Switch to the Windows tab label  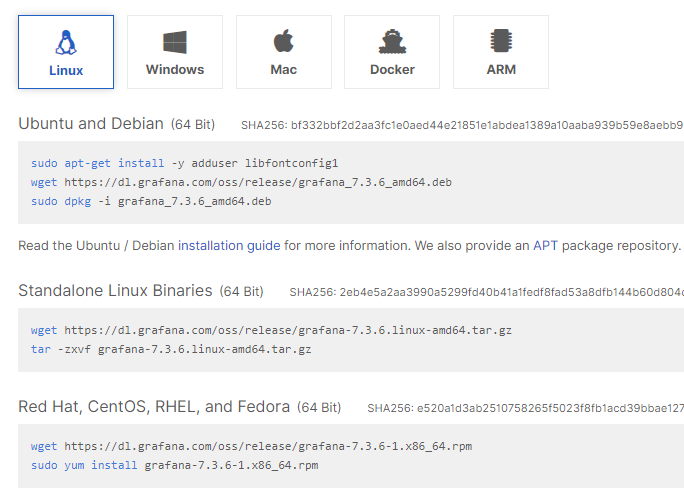click(175, 69)
